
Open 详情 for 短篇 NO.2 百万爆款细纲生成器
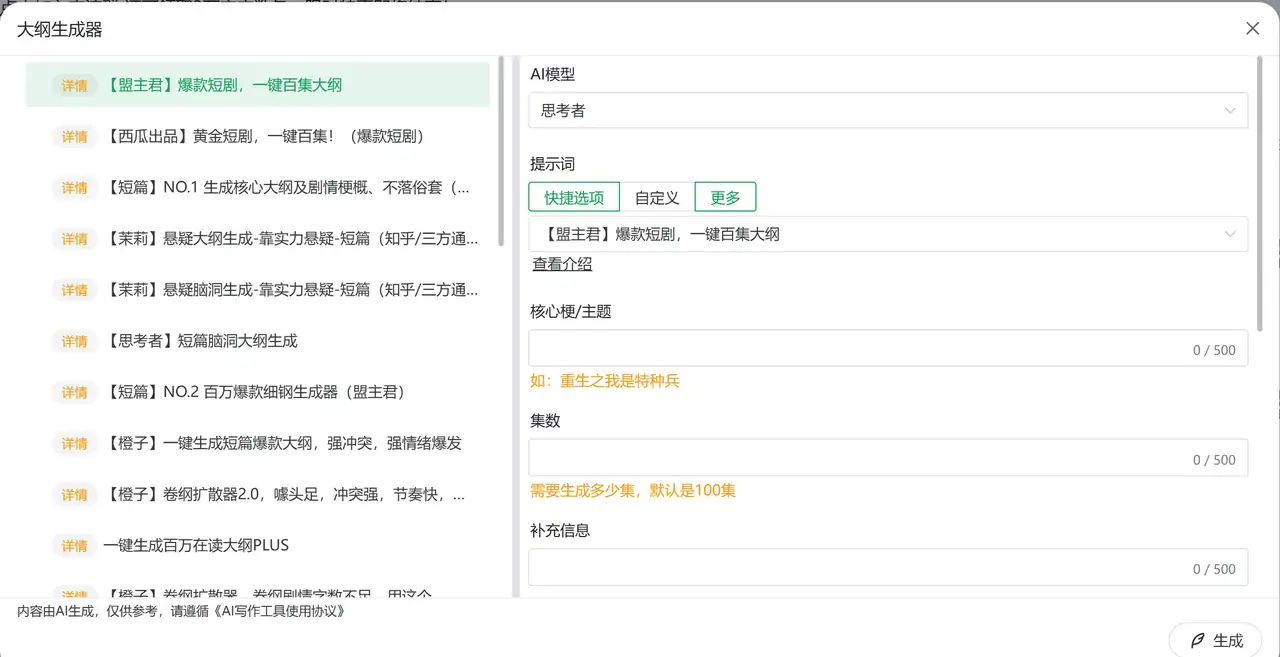(75, 393)
